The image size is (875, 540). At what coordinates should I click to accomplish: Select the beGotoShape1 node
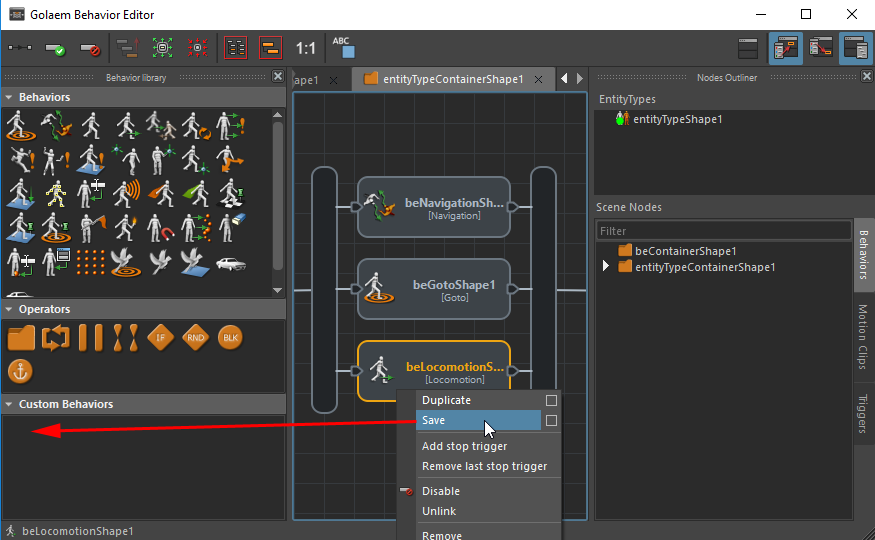tap(434, 289)
